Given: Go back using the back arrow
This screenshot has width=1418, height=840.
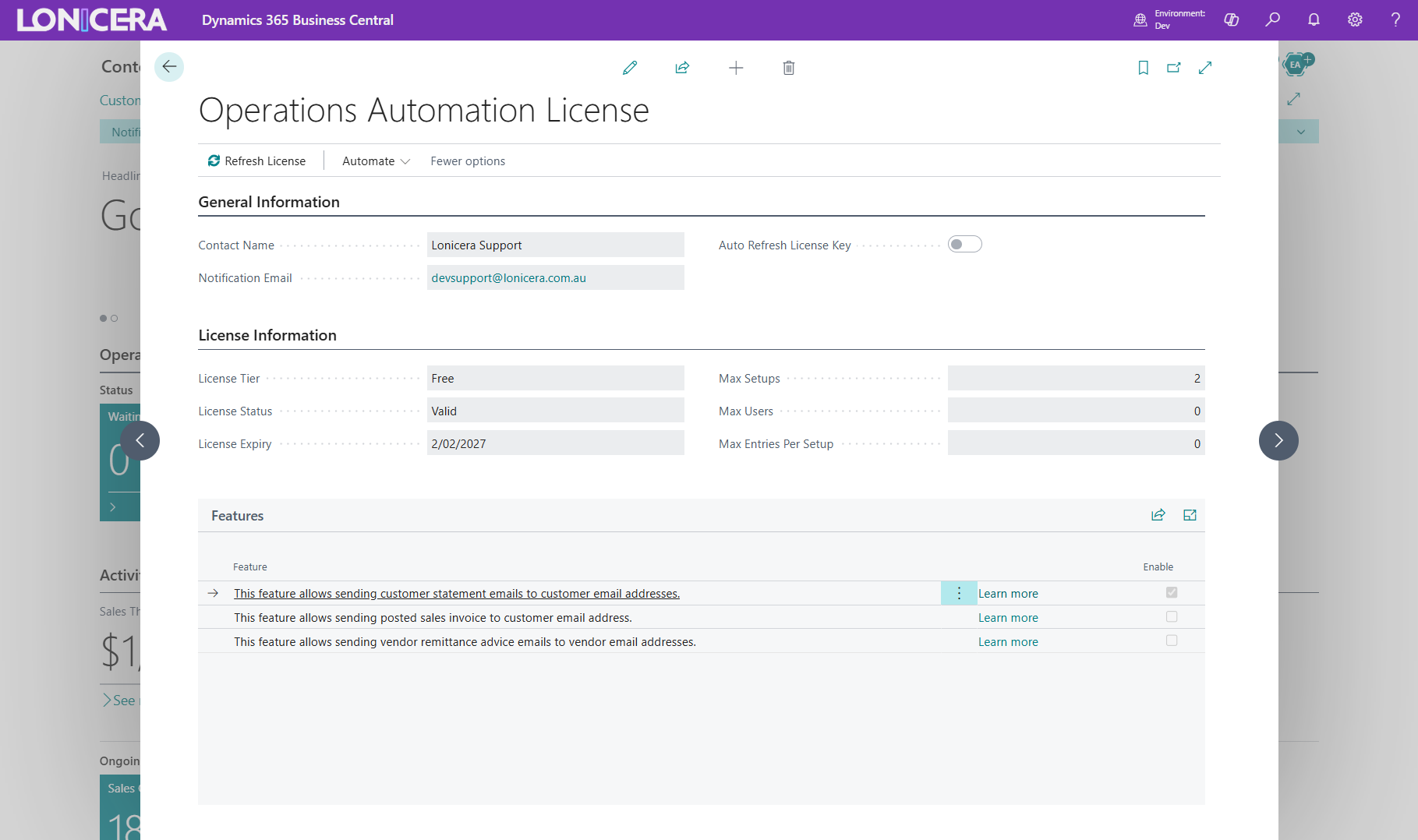Looking at the screenshot, I should click(169, 67).
